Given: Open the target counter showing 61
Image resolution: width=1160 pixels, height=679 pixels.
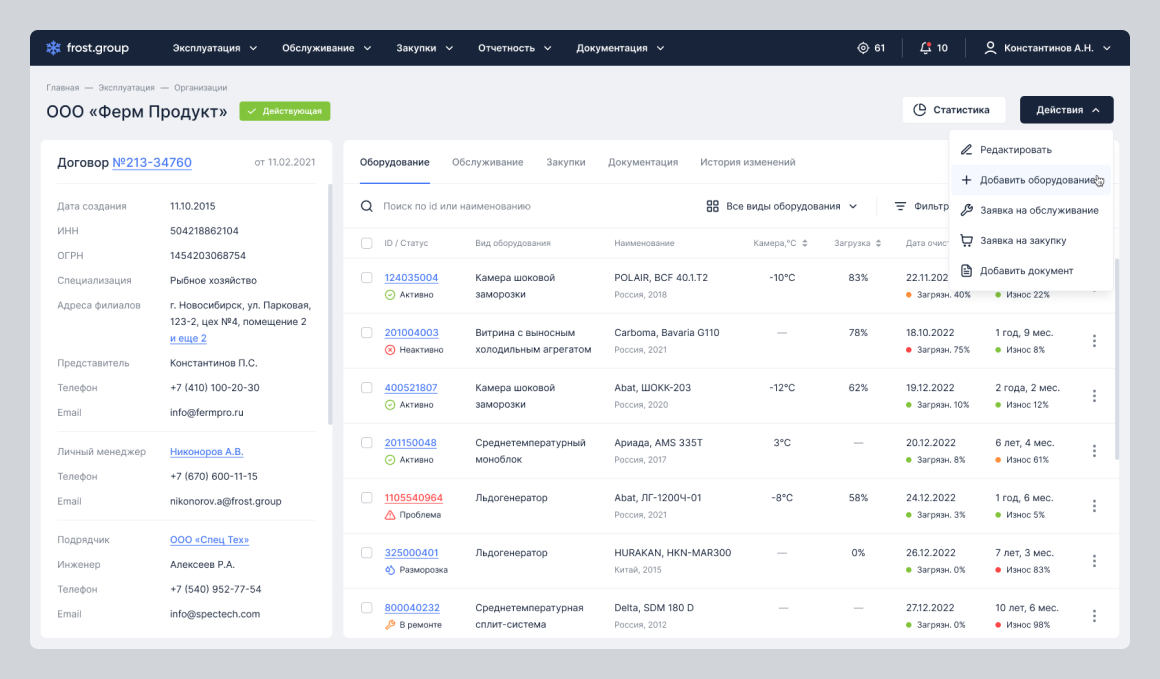Looking at the screenshot, I should click(871, 48).
